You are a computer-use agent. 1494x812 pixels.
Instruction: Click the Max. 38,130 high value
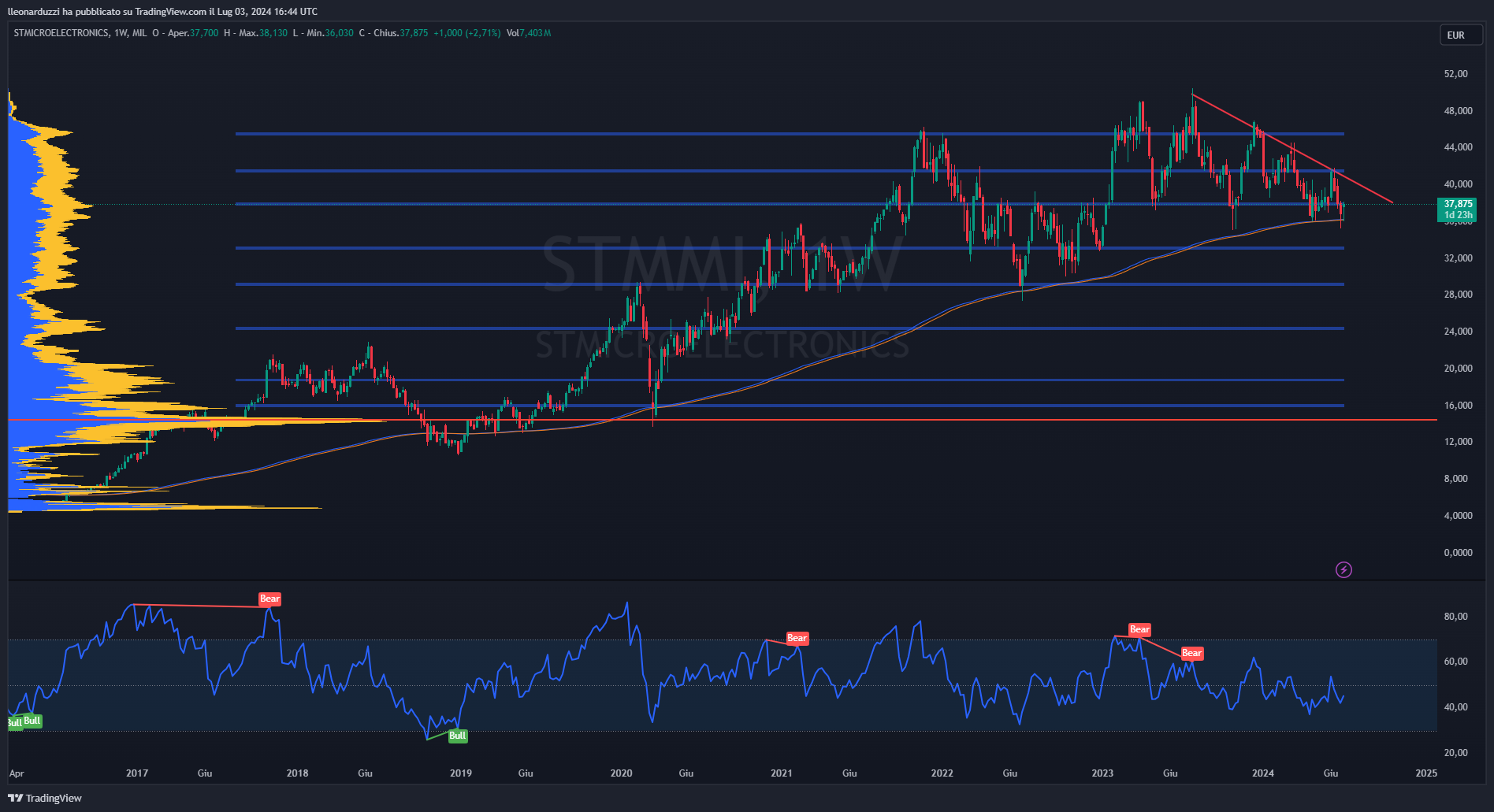click(x=263, y=33)
